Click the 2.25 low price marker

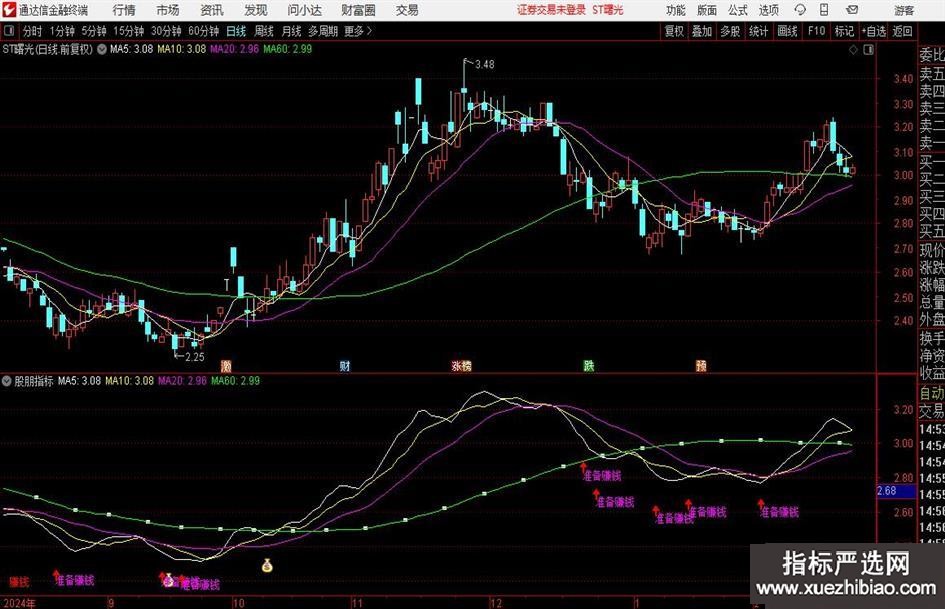(x=195, y=356)
